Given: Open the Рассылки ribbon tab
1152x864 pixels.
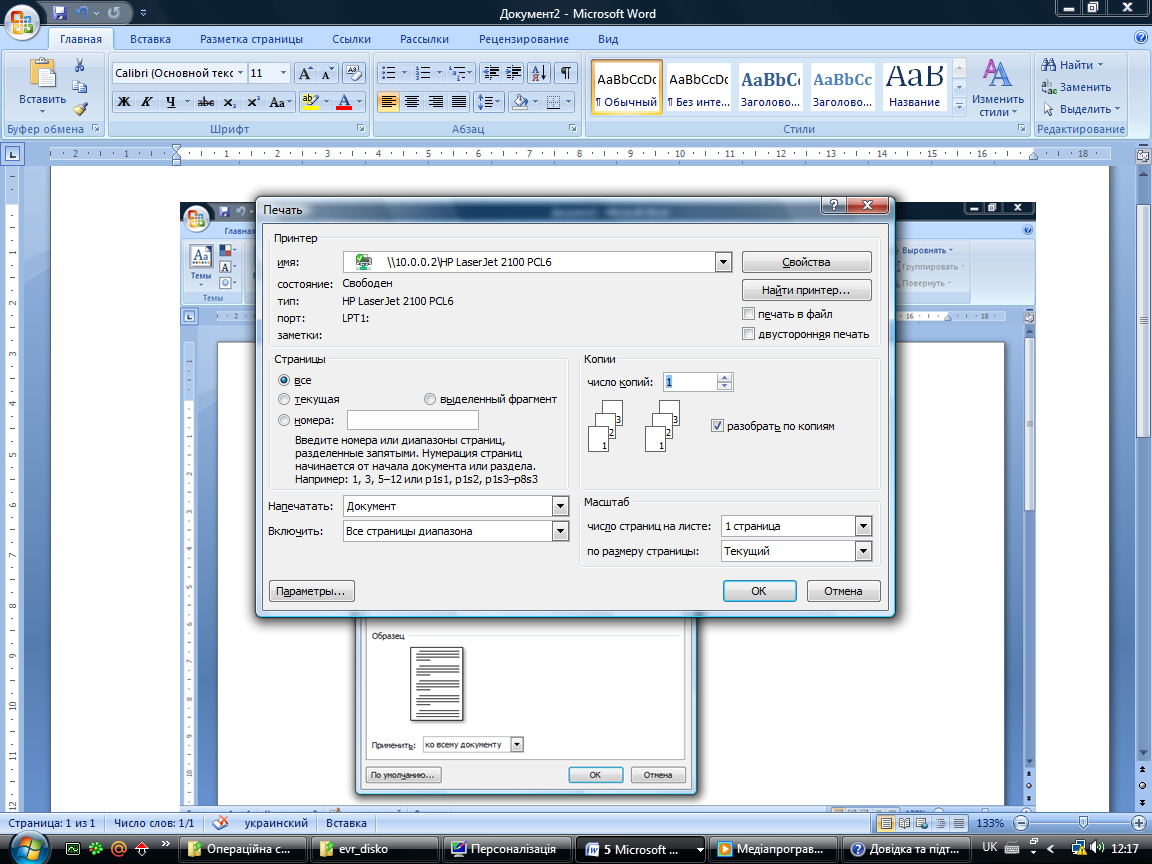Looking at the screenshot, I should click(424, 39).
